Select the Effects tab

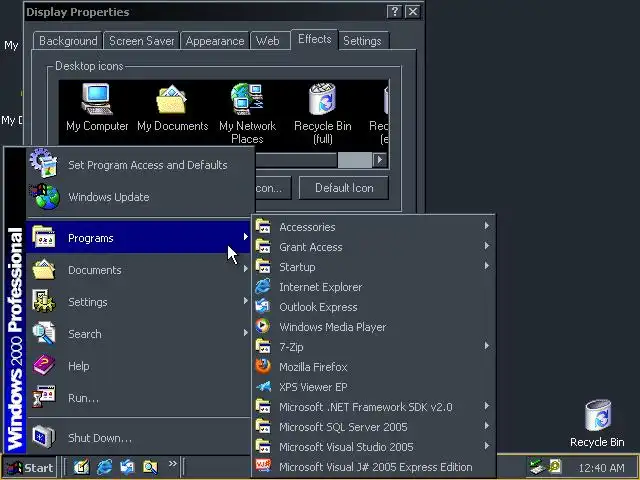pyautogui.click(x=314, y=40)
